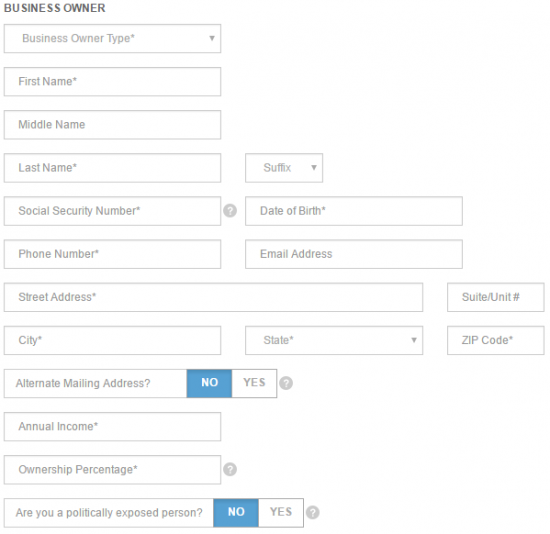Open the Business Owner Type dropdown
This screenshot has height=534, width=550.
point(112,39)
